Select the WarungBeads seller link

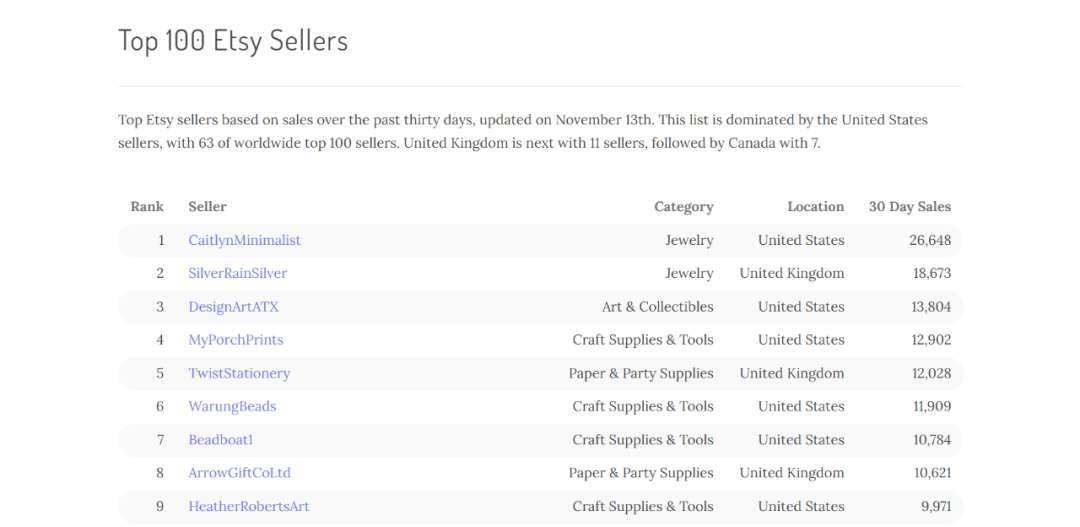click(232, 406)
